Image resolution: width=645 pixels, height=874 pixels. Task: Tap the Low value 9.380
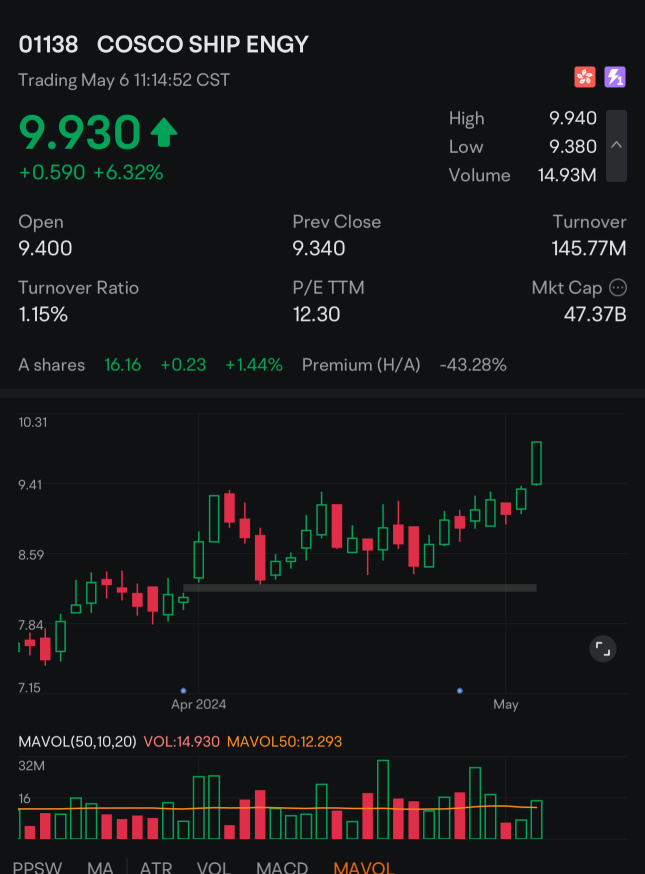[x=573, y=147]
